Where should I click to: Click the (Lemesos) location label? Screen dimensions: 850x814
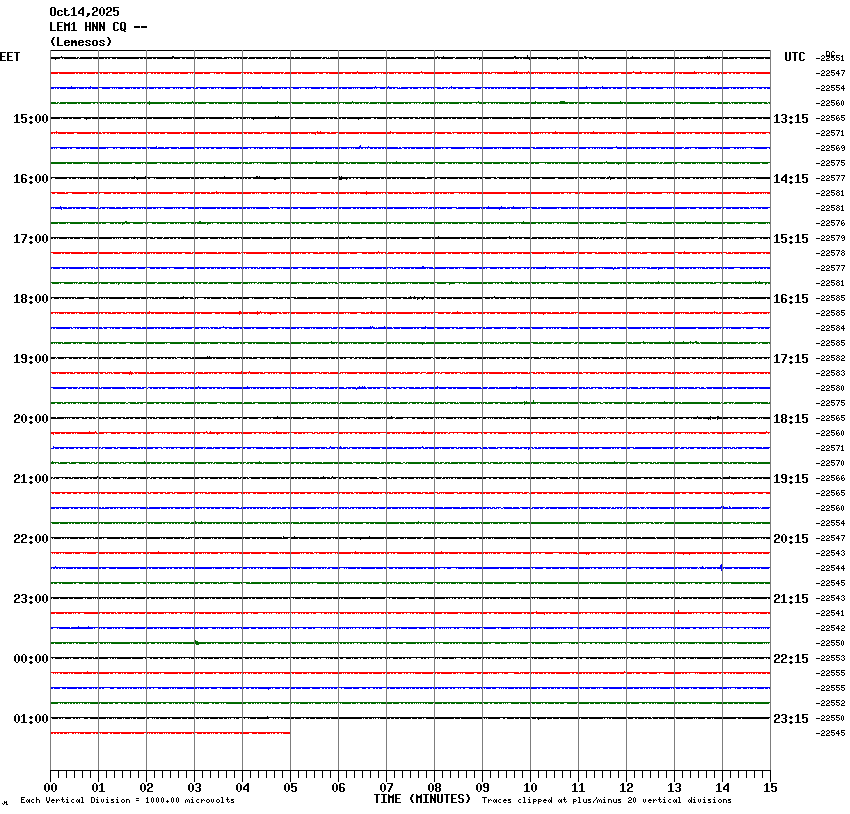coord(81,42)
